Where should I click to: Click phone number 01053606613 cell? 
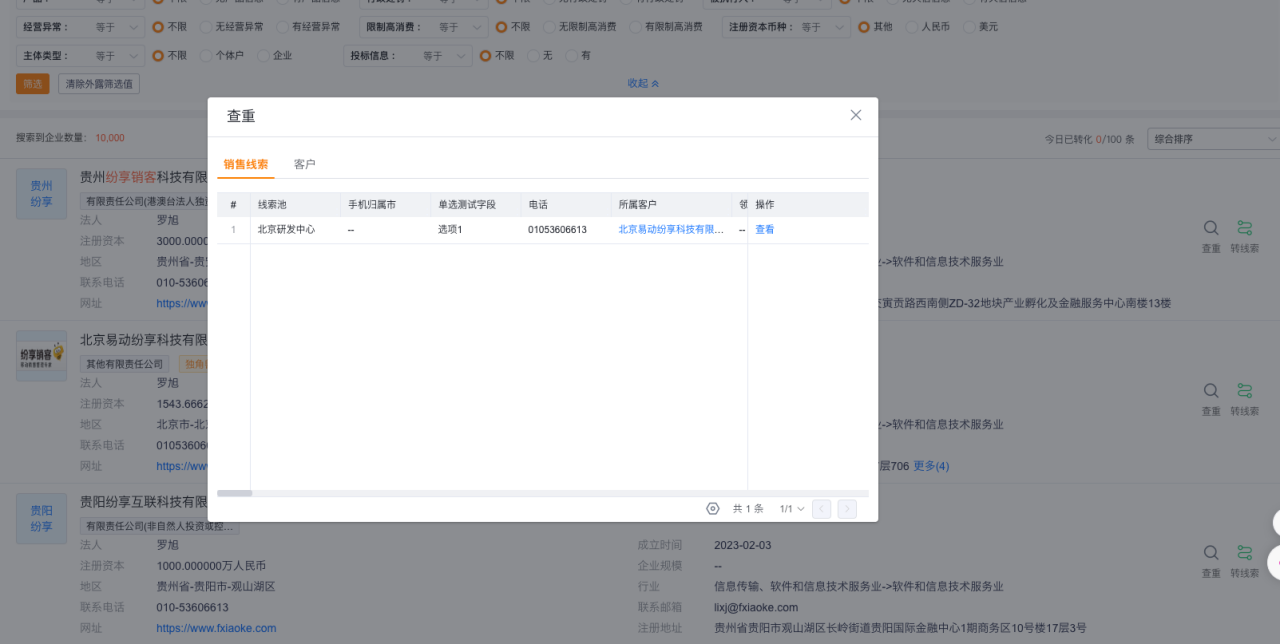coord(557,229)
